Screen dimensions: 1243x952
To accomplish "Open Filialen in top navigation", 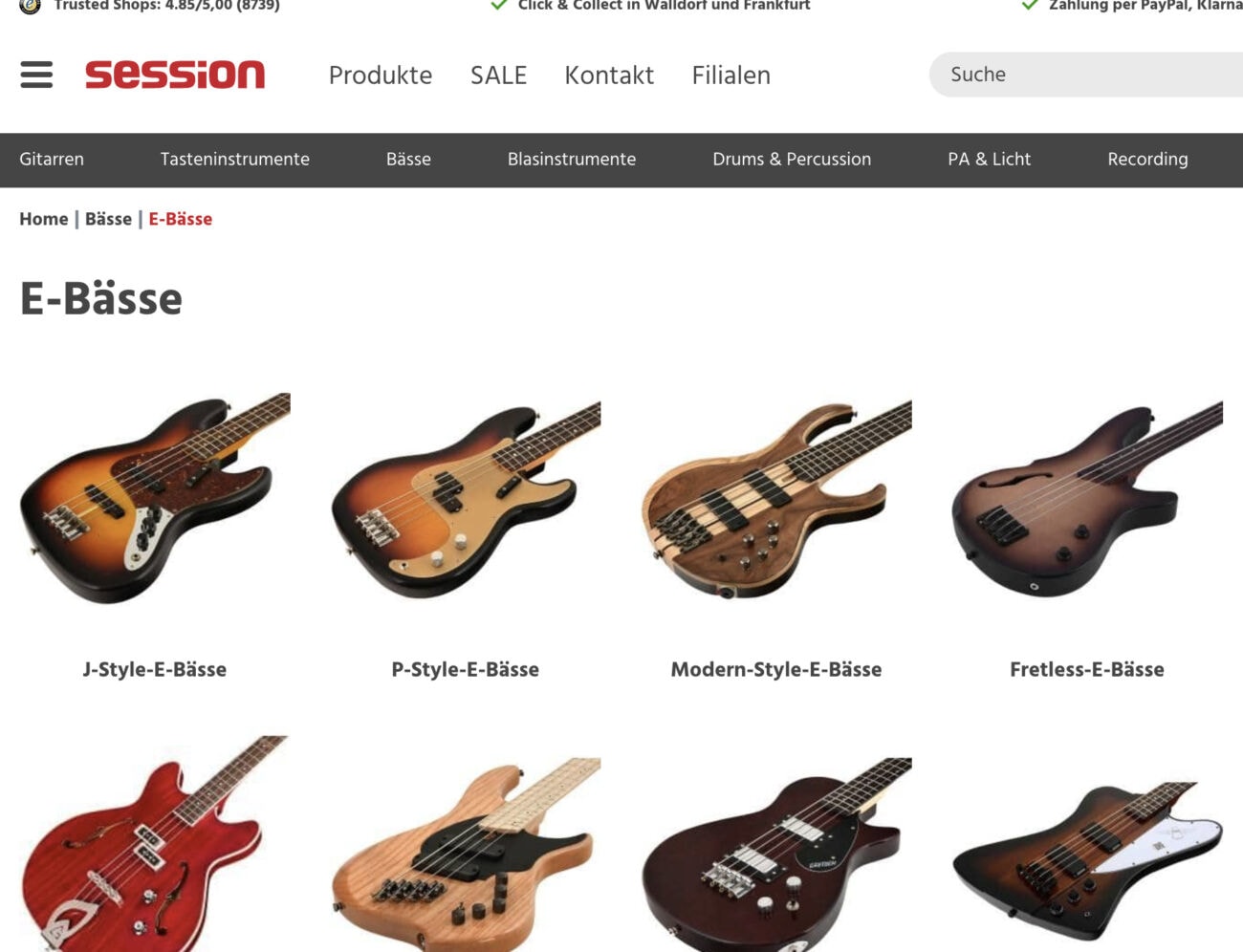I will click(731, 75).
